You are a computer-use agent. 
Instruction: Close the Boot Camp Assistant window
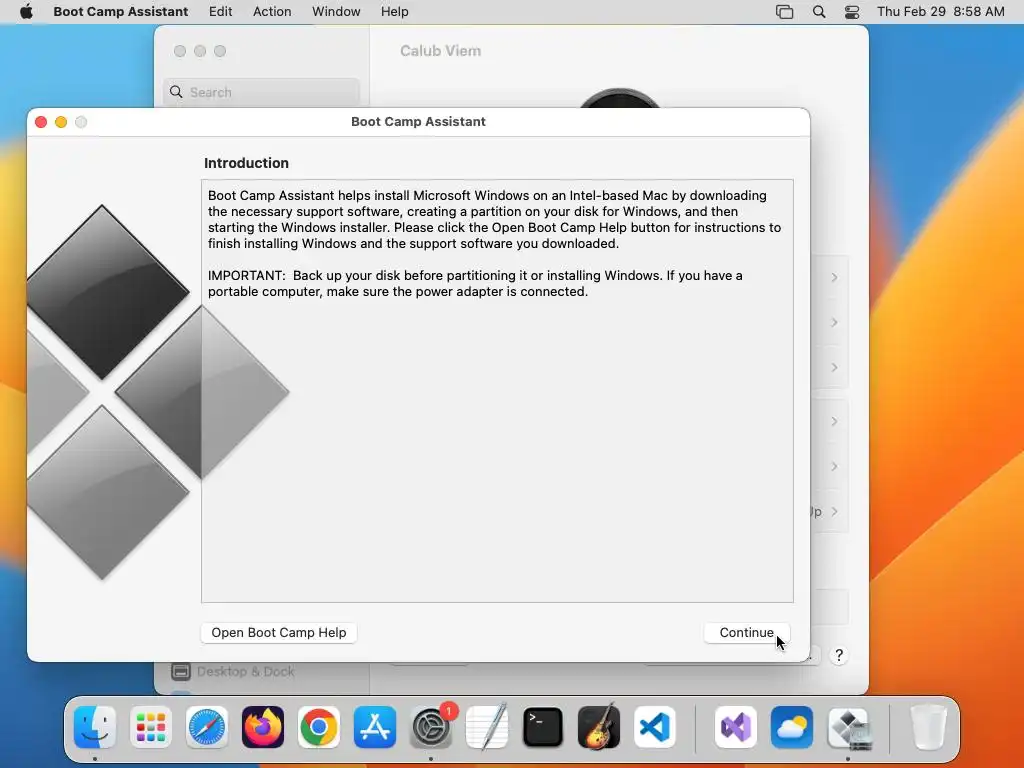(41, 122)
